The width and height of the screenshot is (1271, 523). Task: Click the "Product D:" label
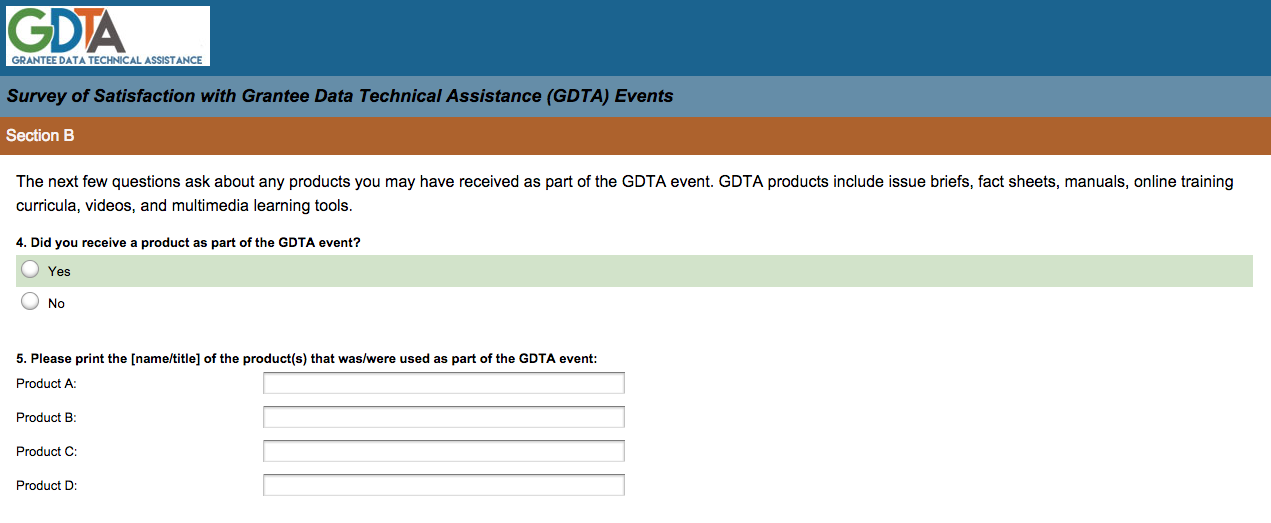46,486
